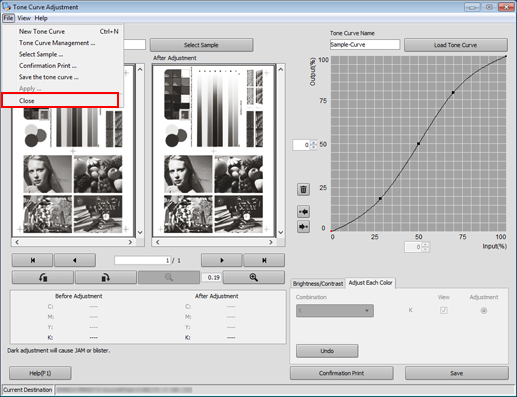Click the Select Sample button

[x=201, y=45]
